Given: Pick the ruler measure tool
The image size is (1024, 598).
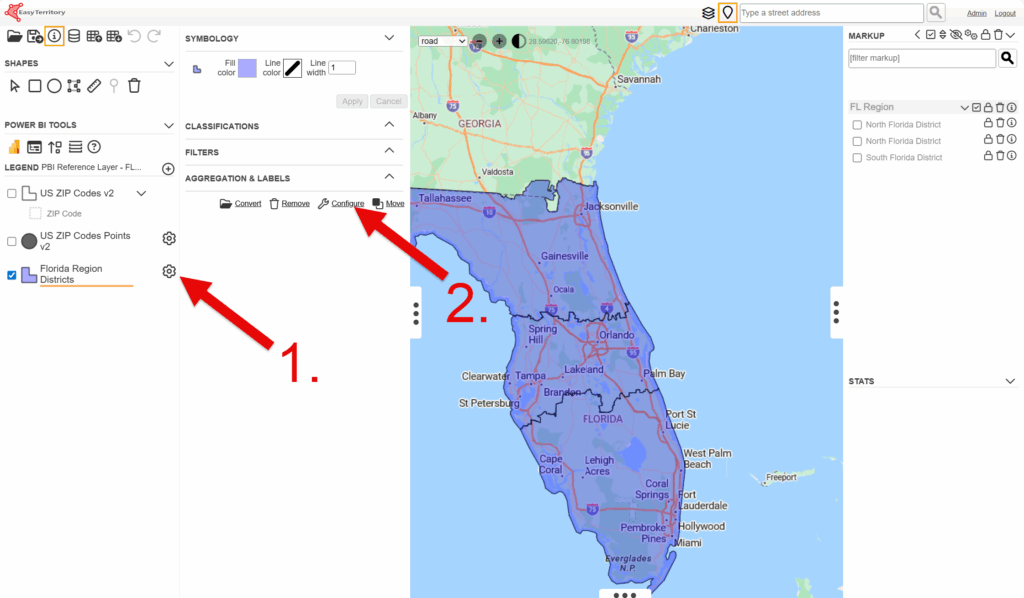Looking at the screenshot, I should (94, 86).
